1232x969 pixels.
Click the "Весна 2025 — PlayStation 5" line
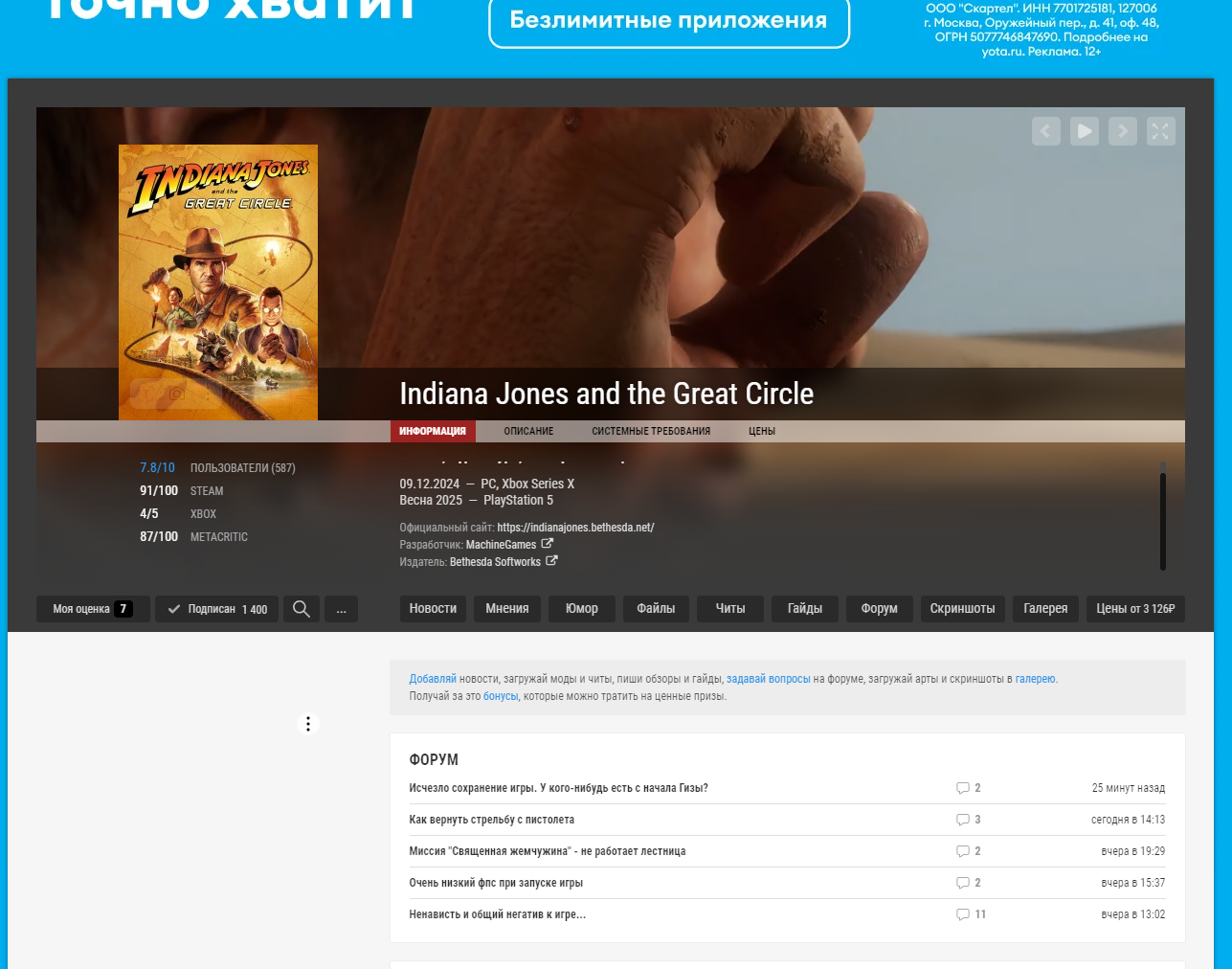pos(477,500)
